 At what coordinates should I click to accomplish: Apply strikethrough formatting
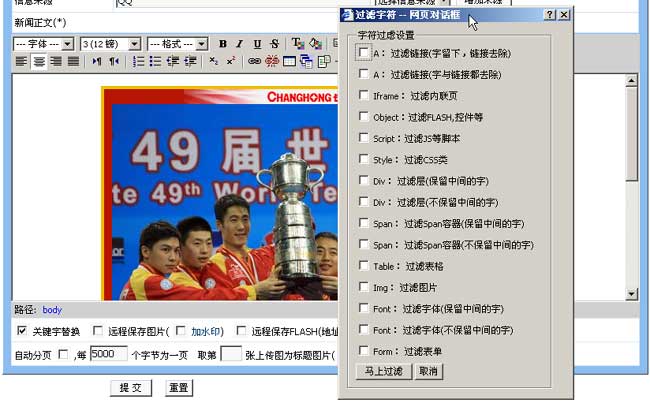click(274, 44)
